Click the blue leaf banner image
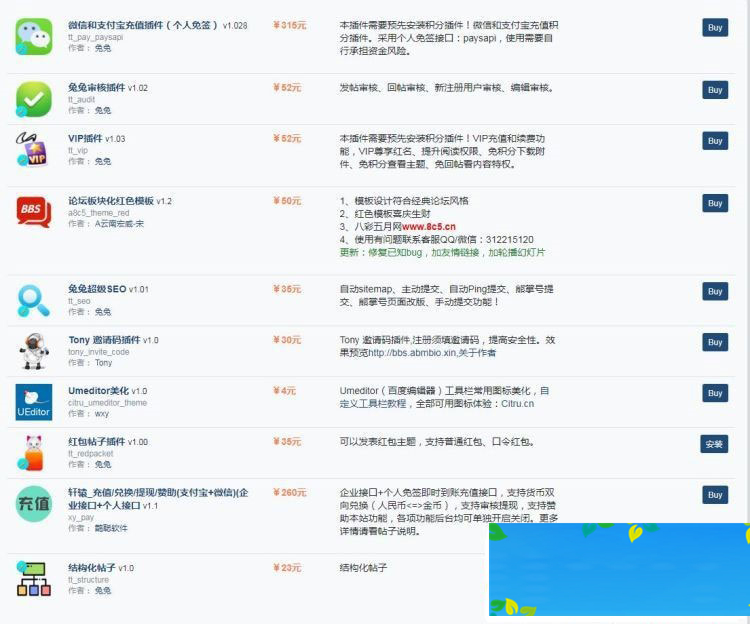750x624 pixels. click(619, 569)
